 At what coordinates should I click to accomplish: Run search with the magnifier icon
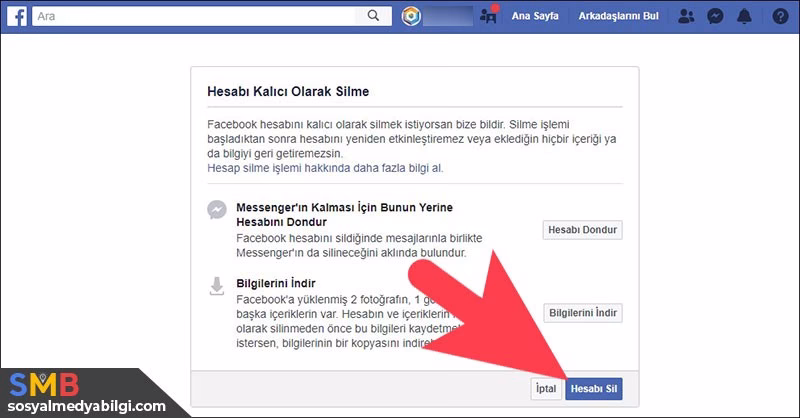coord(373,16)
